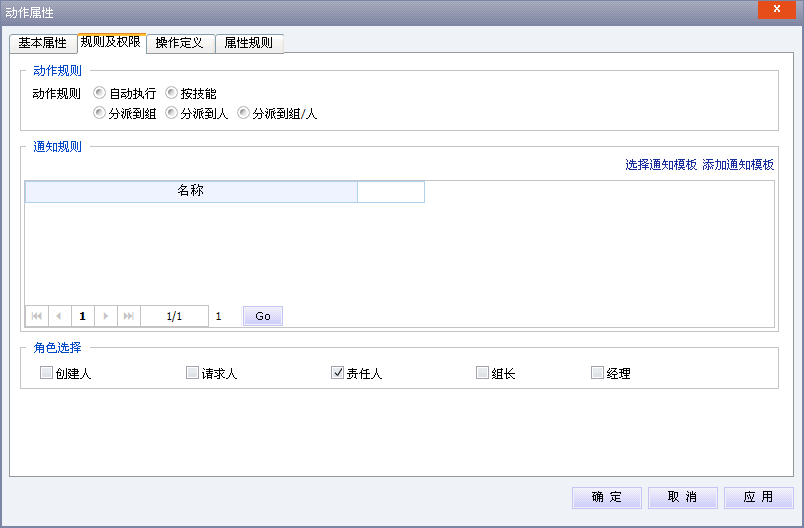804x528 pixels.
Task: Select the 分派到组/人 radio button
Action: coord(243,113)
